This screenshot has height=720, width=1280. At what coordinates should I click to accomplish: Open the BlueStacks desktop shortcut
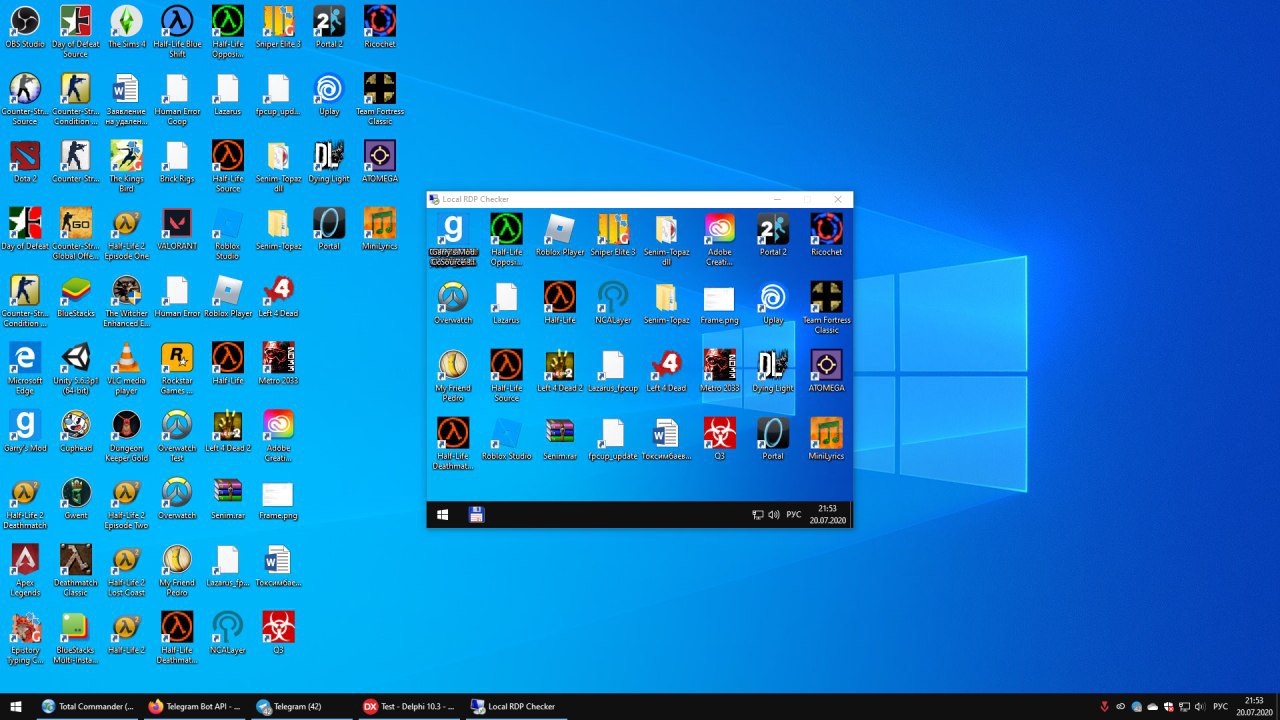76,297
